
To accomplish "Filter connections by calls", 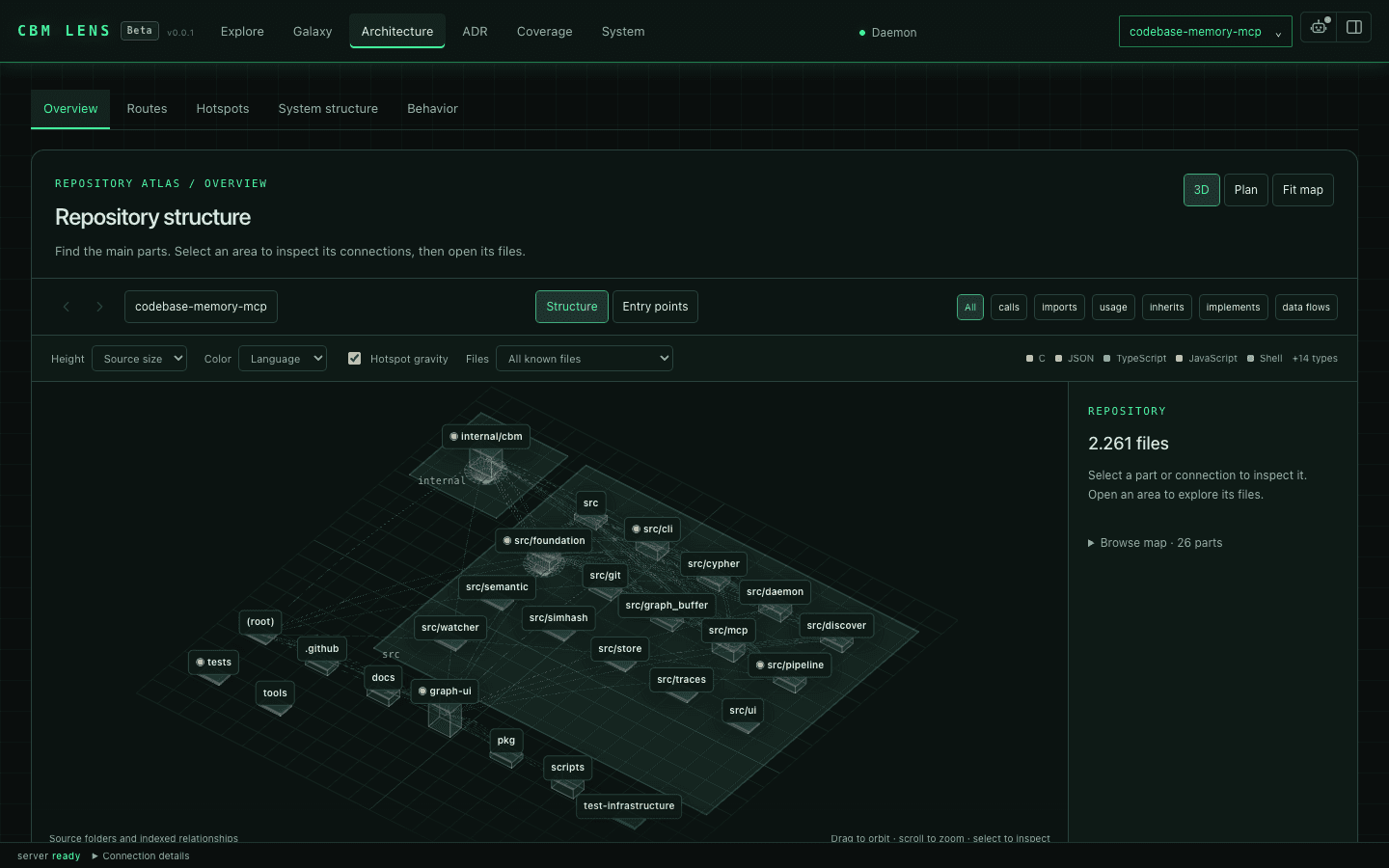I will click(x=1009, y=308).
